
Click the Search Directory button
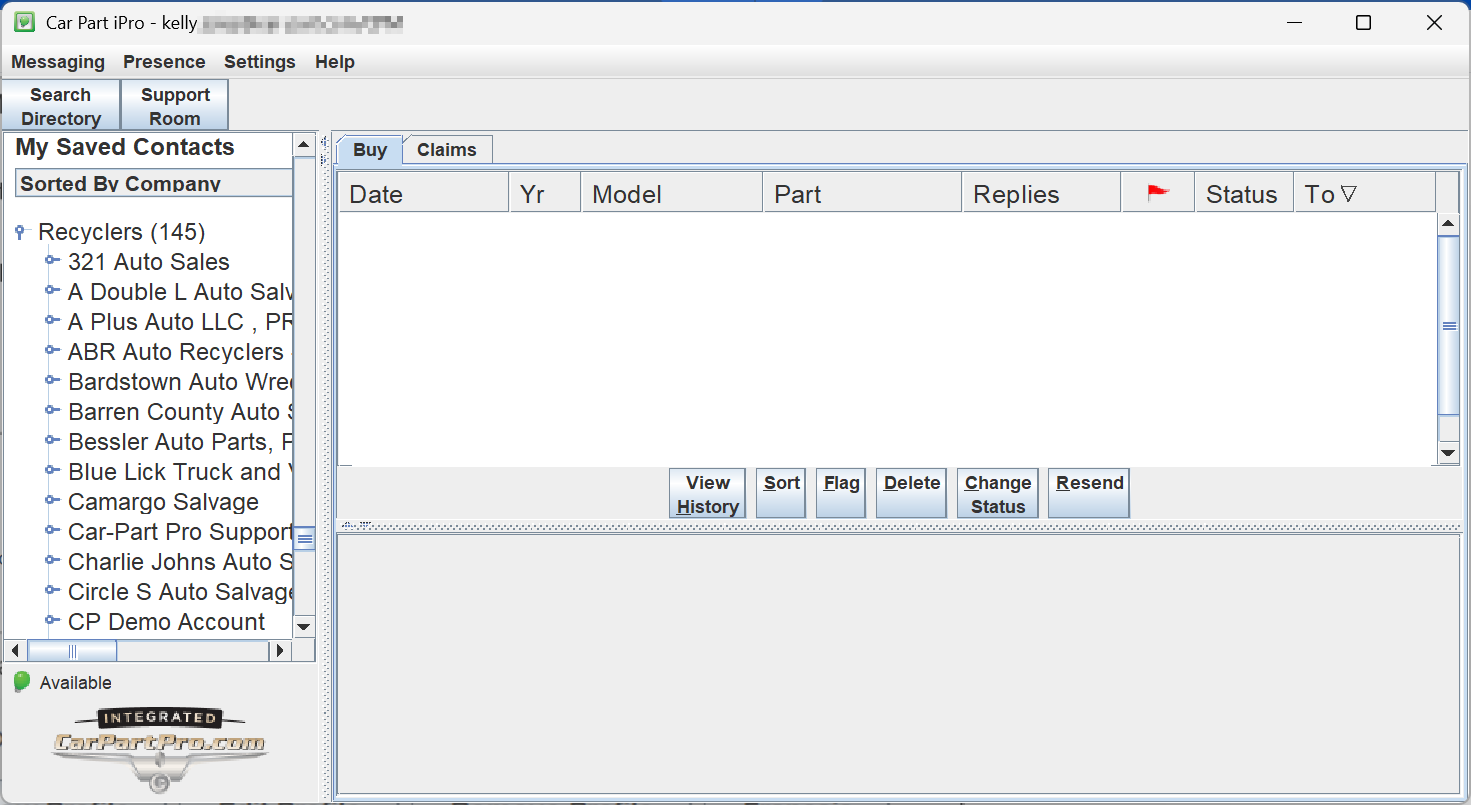(61, 106)
